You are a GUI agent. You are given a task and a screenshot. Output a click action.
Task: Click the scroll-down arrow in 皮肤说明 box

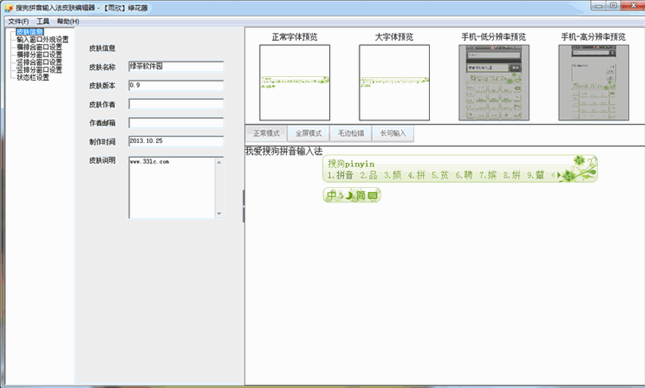(219, 214)
